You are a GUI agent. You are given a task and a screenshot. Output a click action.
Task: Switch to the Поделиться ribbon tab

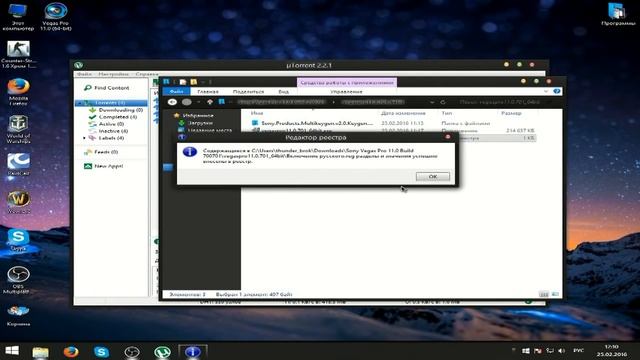[248, 92]
